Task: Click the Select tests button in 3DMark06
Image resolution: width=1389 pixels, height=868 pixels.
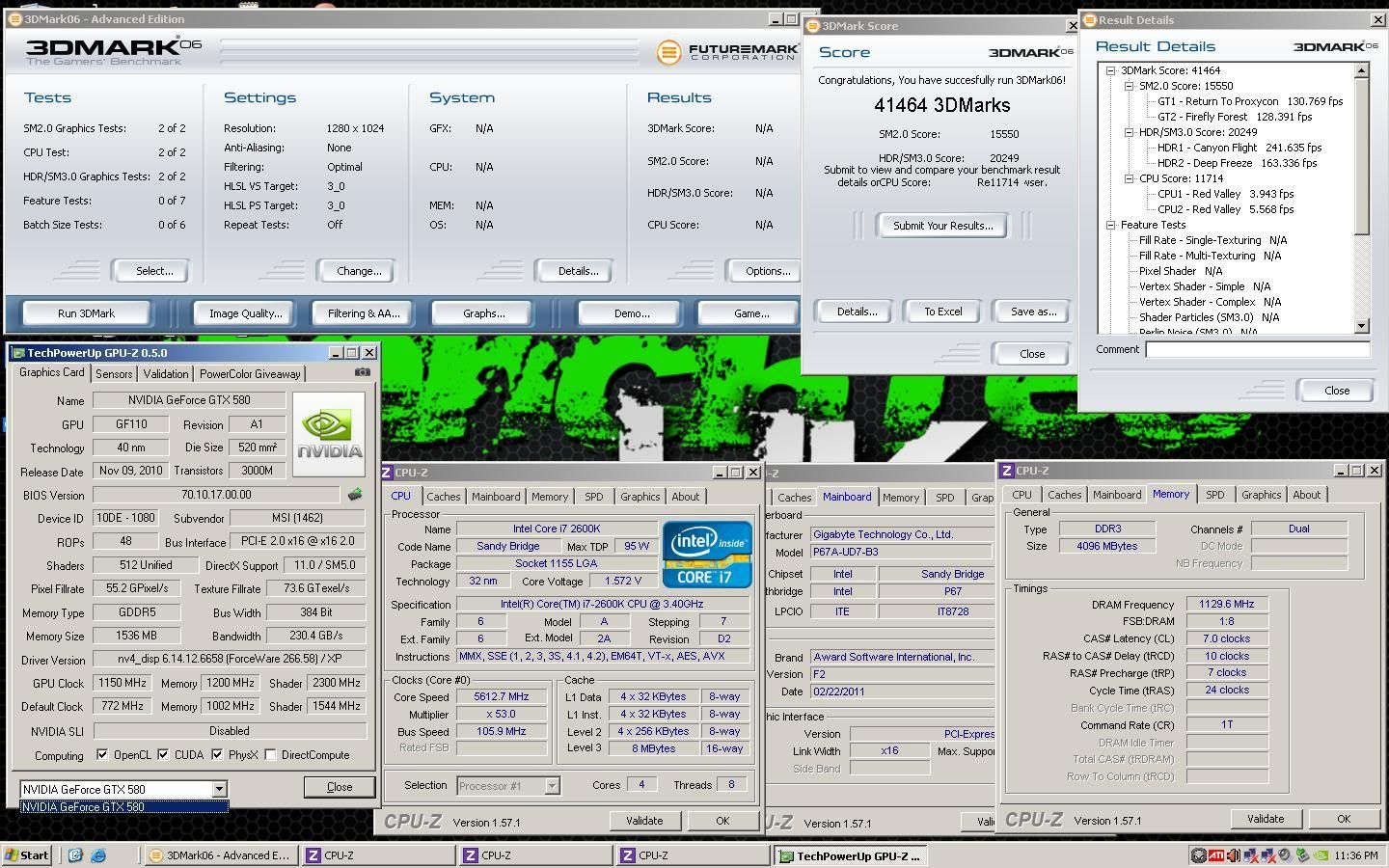Action: point(153,271)
